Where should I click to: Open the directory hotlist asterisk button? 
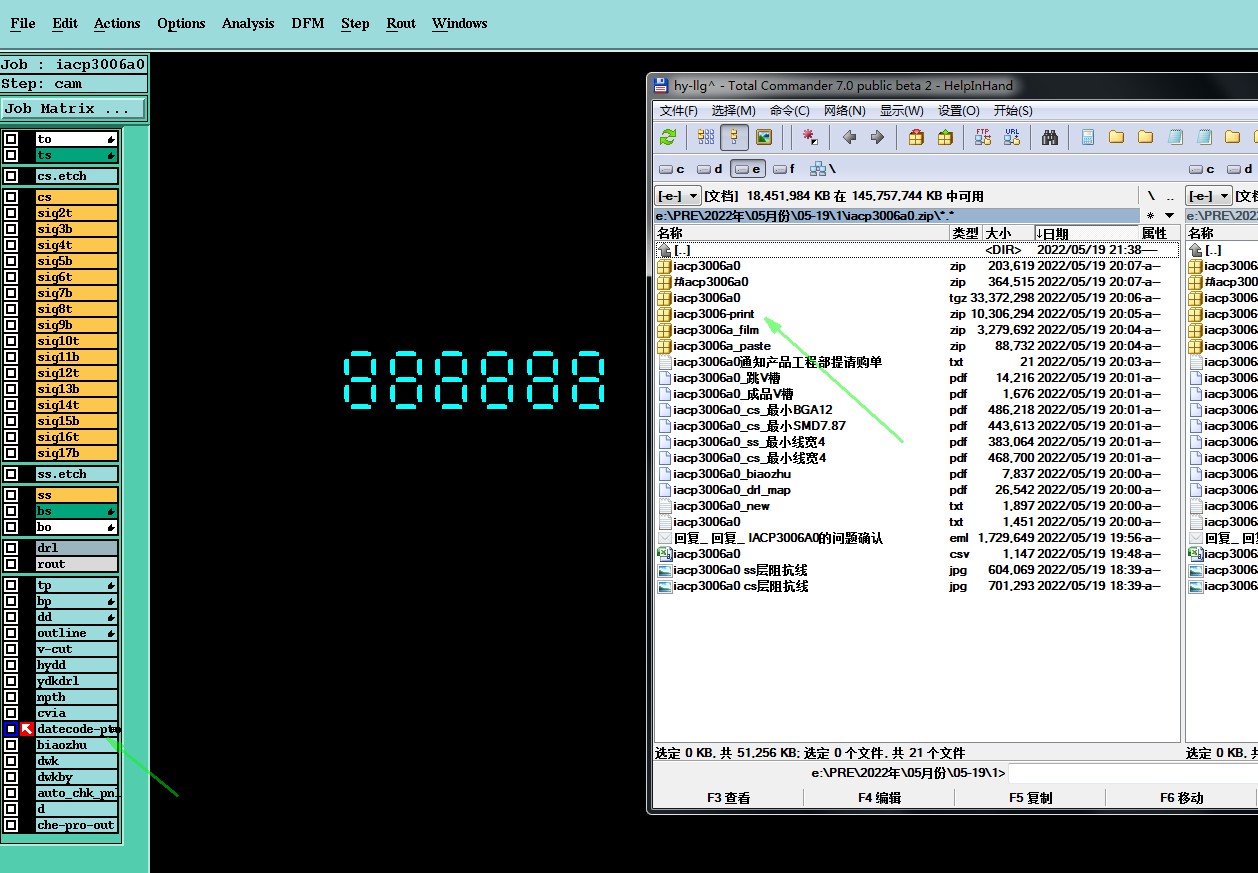[x=1151, y=215]
